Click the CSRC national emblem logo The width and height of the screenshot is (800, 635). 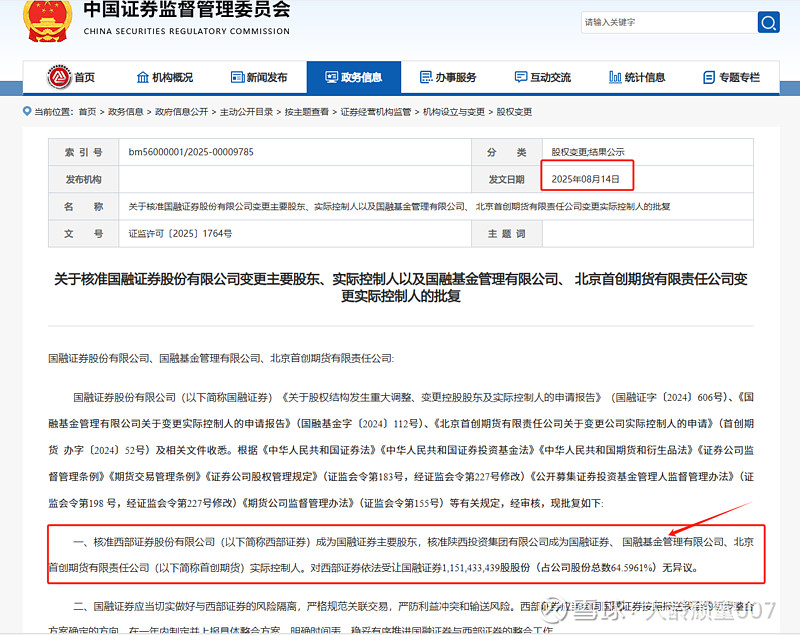pyautogui.click(x=47, y=21)
